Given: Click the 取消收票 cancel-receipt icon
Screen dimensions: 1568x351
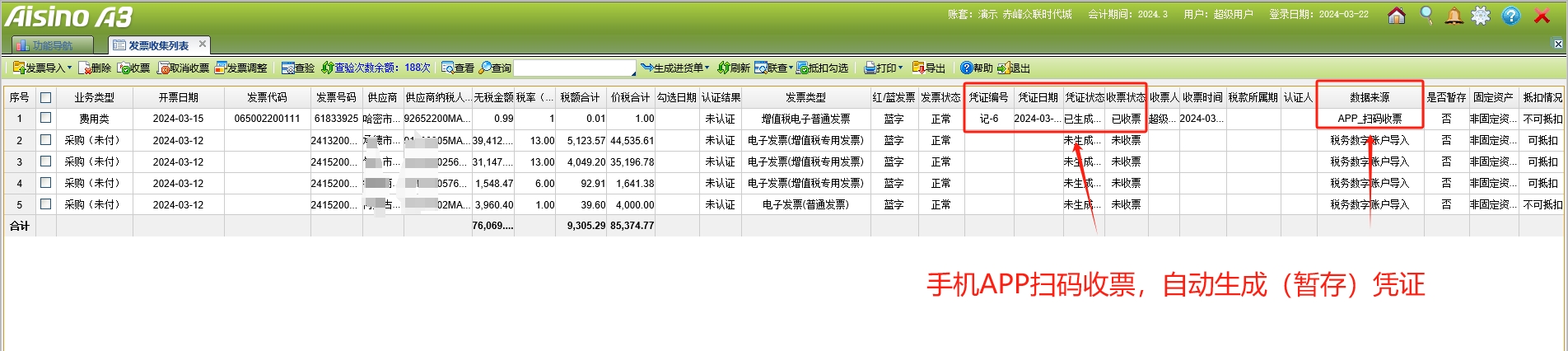Looking at the screenshot, I should pyautogui.click(x=183, y=68).
